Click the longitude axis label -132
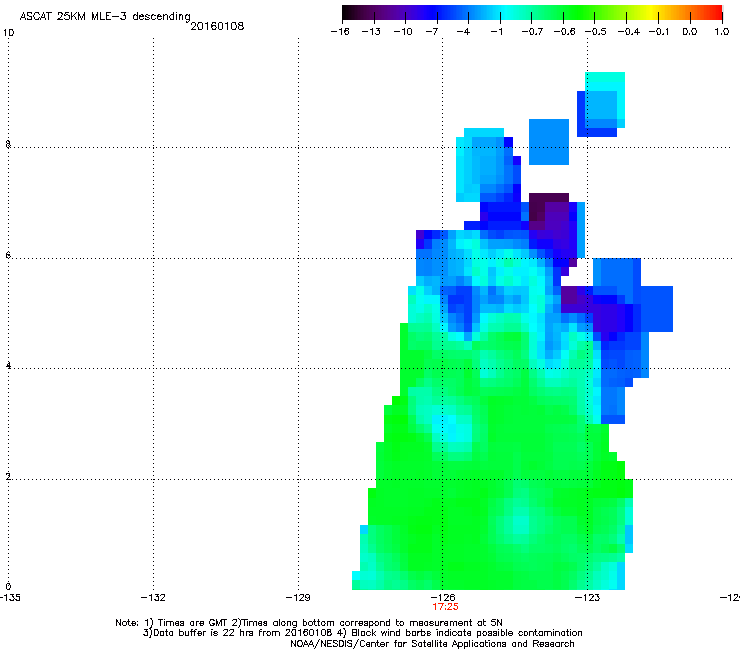Viewport: 740px width, 650px height. (153, 598)
